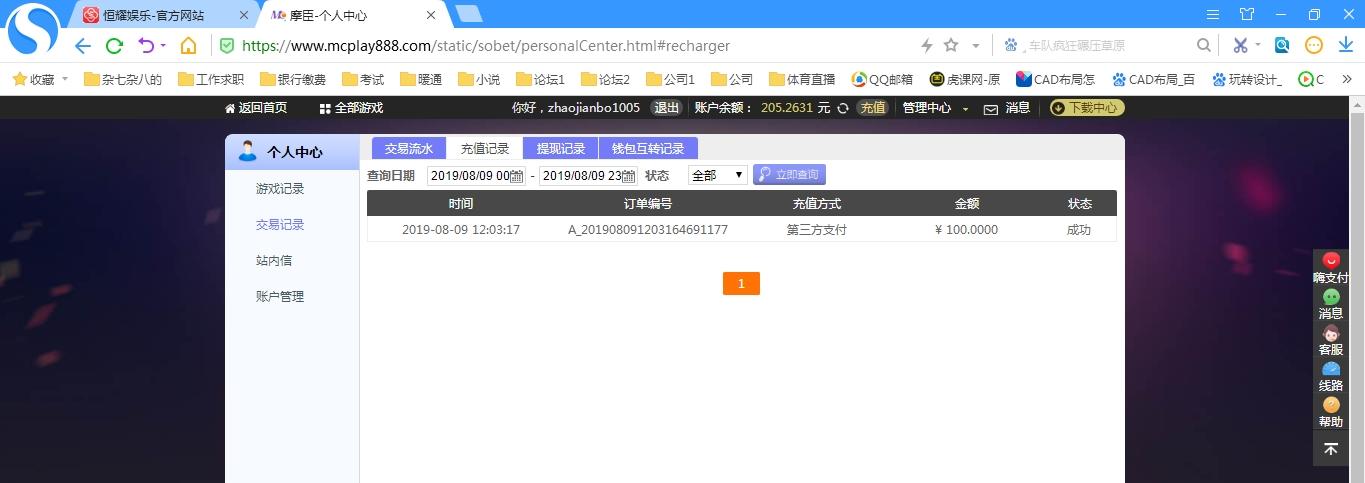Open the browser main menu icon
The image size is (1365, 483).
click(1213, 14)
